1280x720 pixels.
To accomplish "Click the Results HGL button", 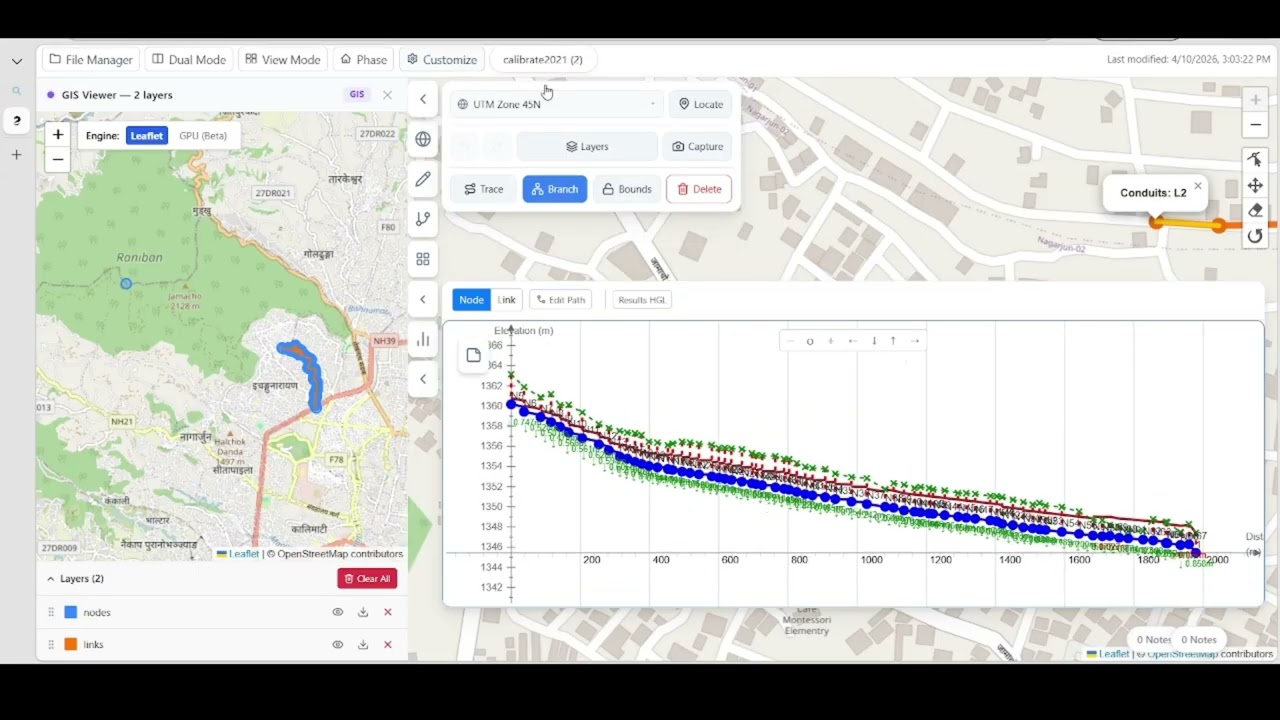I will click(642, 300).
